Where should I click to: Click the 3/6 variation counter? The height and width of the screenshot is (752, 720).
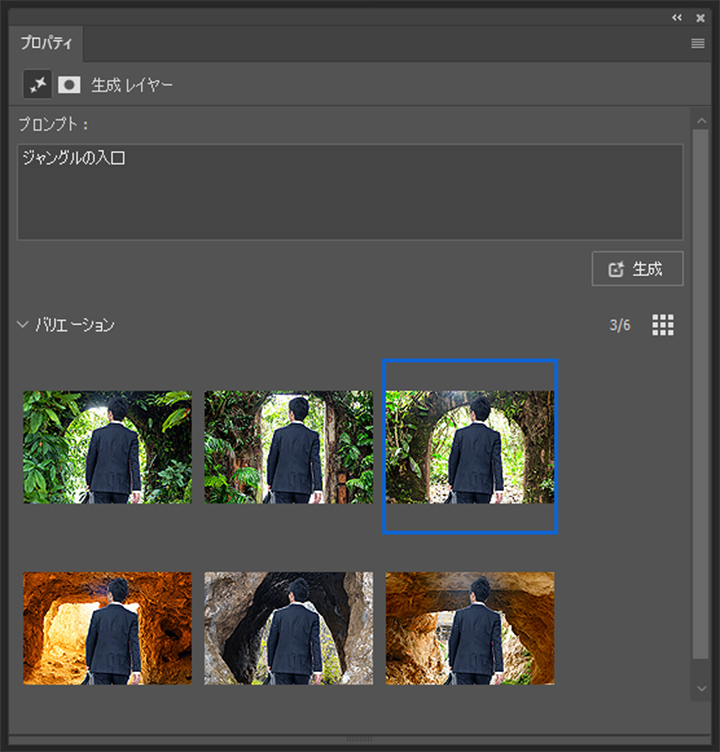pyautogui.click(x=620, y=326)
